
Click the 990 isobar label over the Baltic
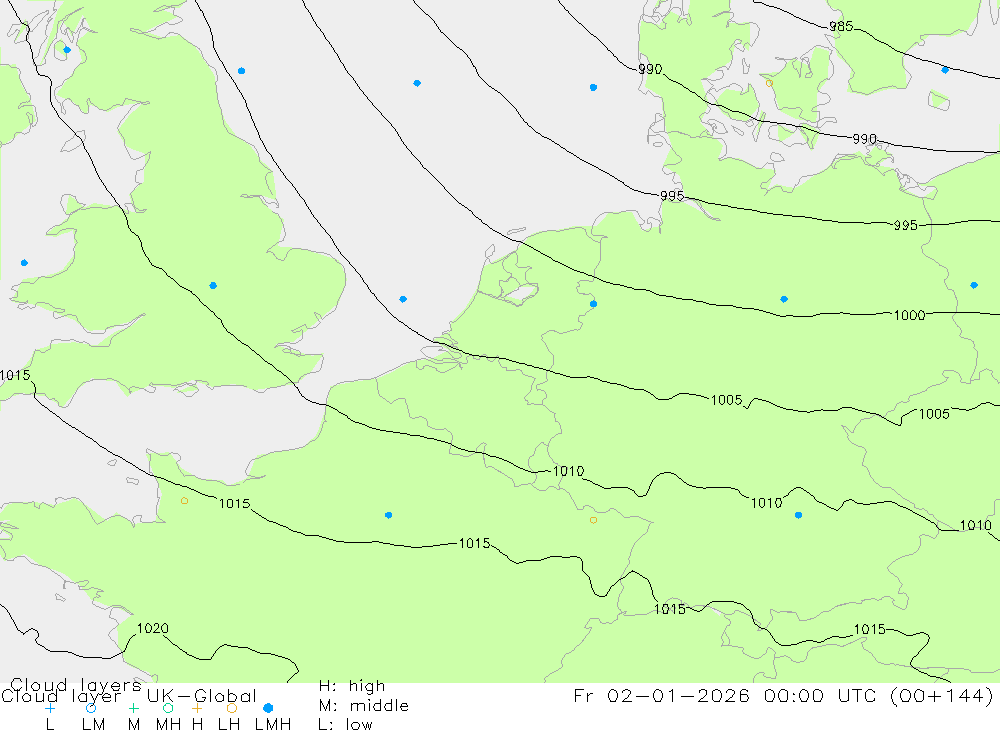(x=865, y=139)
